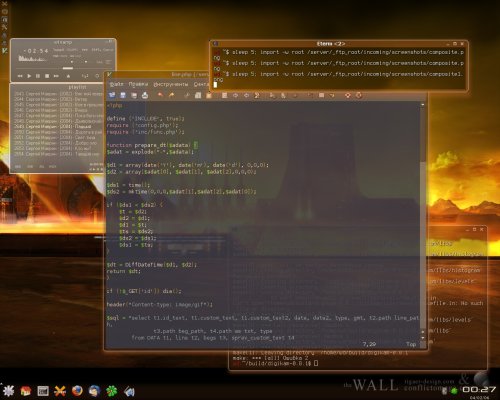Click the XMMS balance slider
The image size is (500, 400).
pos(87,62)
